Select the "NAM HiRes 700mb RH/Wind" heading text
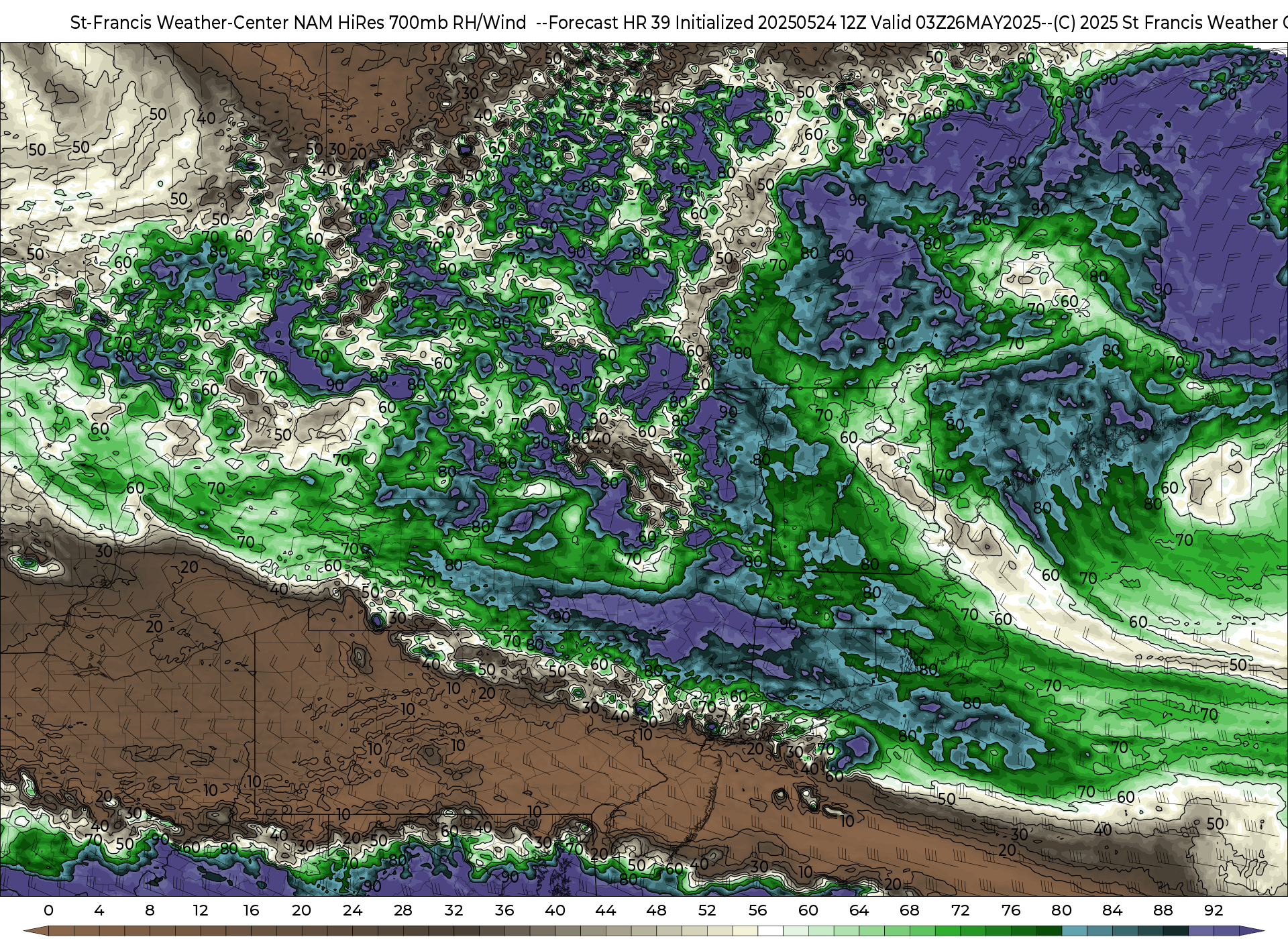Viewport: 1288px width, 939px height. pos(410,23)
